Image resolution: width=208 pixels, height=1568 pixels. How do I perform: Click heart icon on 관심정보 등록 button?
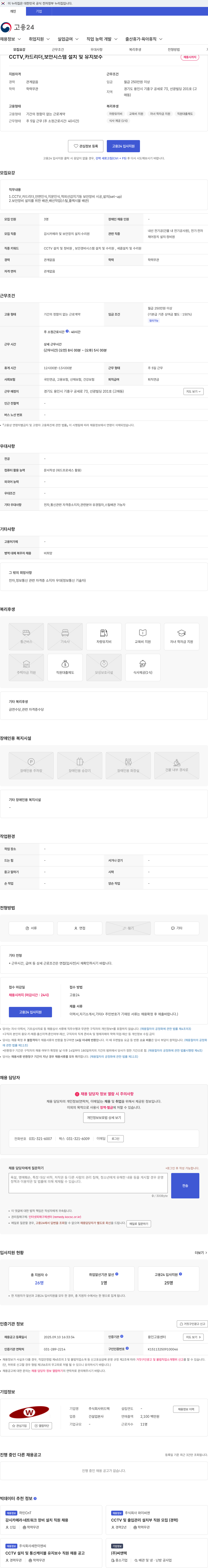click(76, 146)
